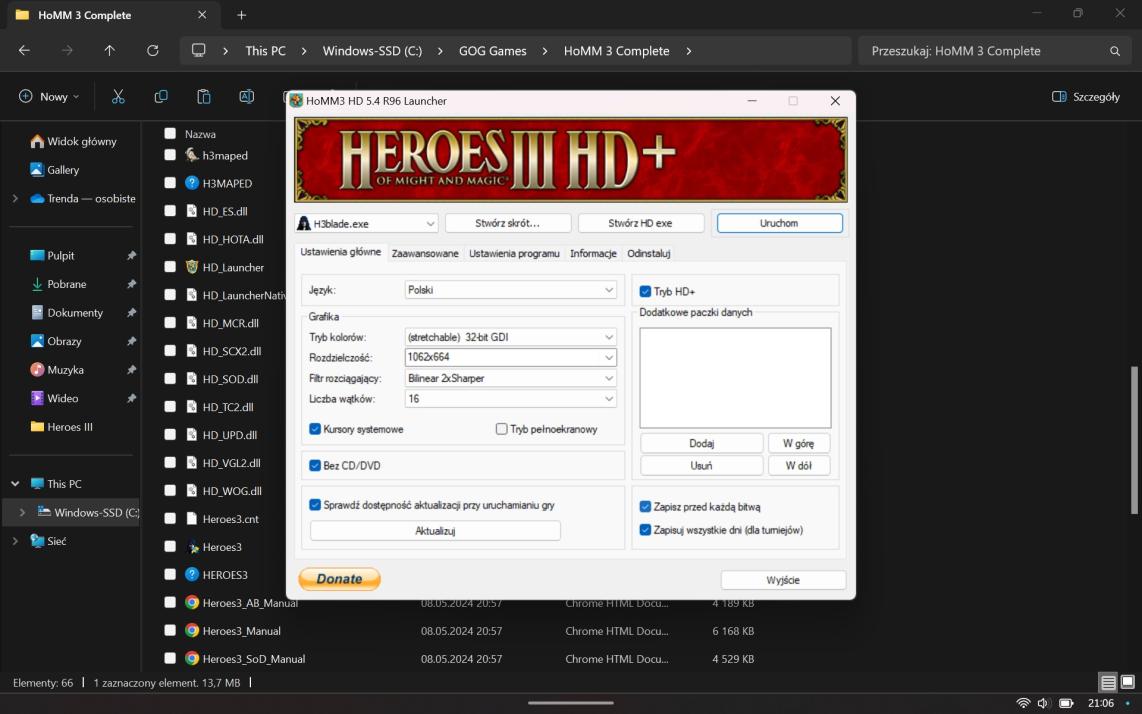Click the volume icon in system tray

pos(1044,703)
